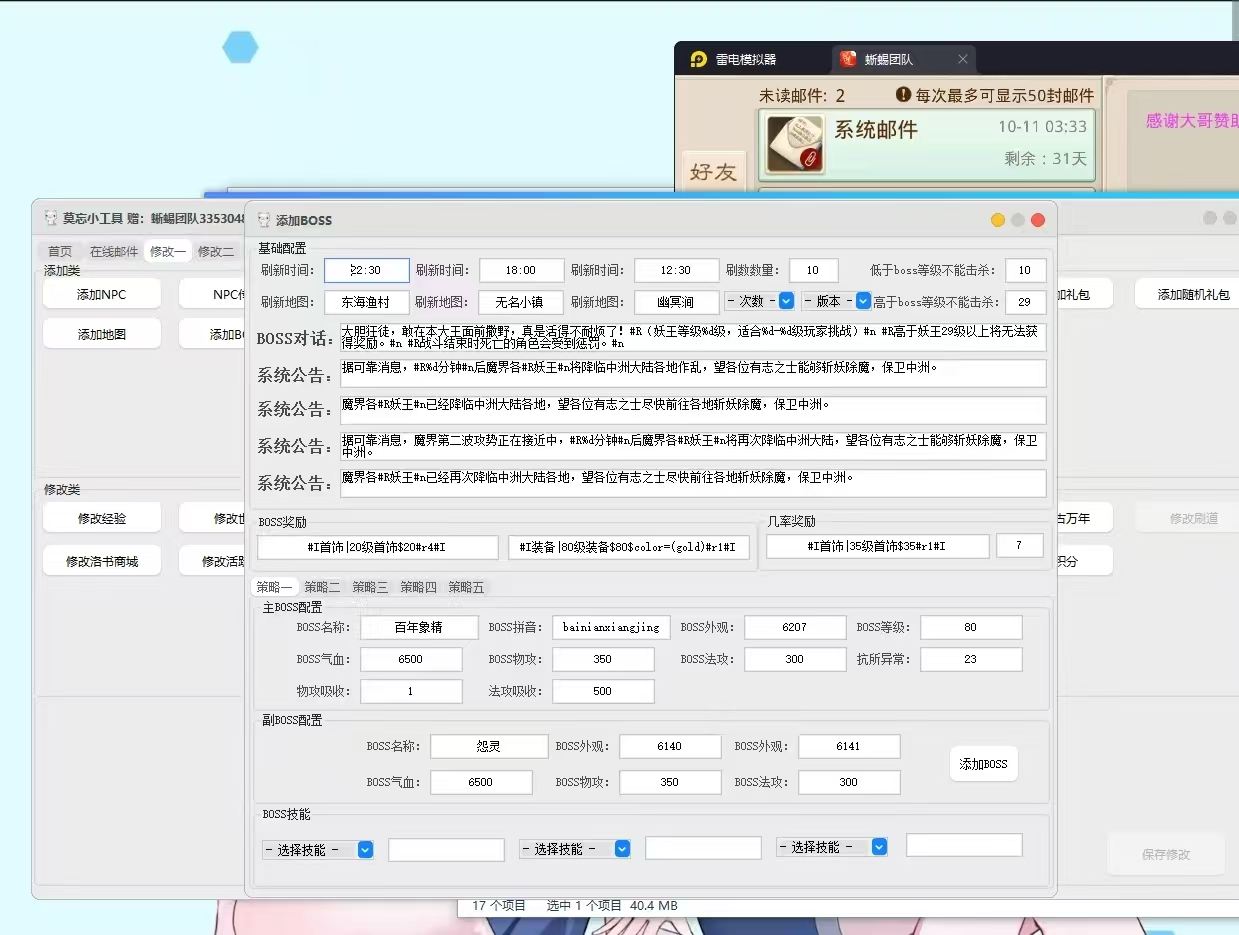The image size is (1239, 935).
Task: Open the third 选择技能 dropdown
Action: pyautogui.click(x=879, y=847)
